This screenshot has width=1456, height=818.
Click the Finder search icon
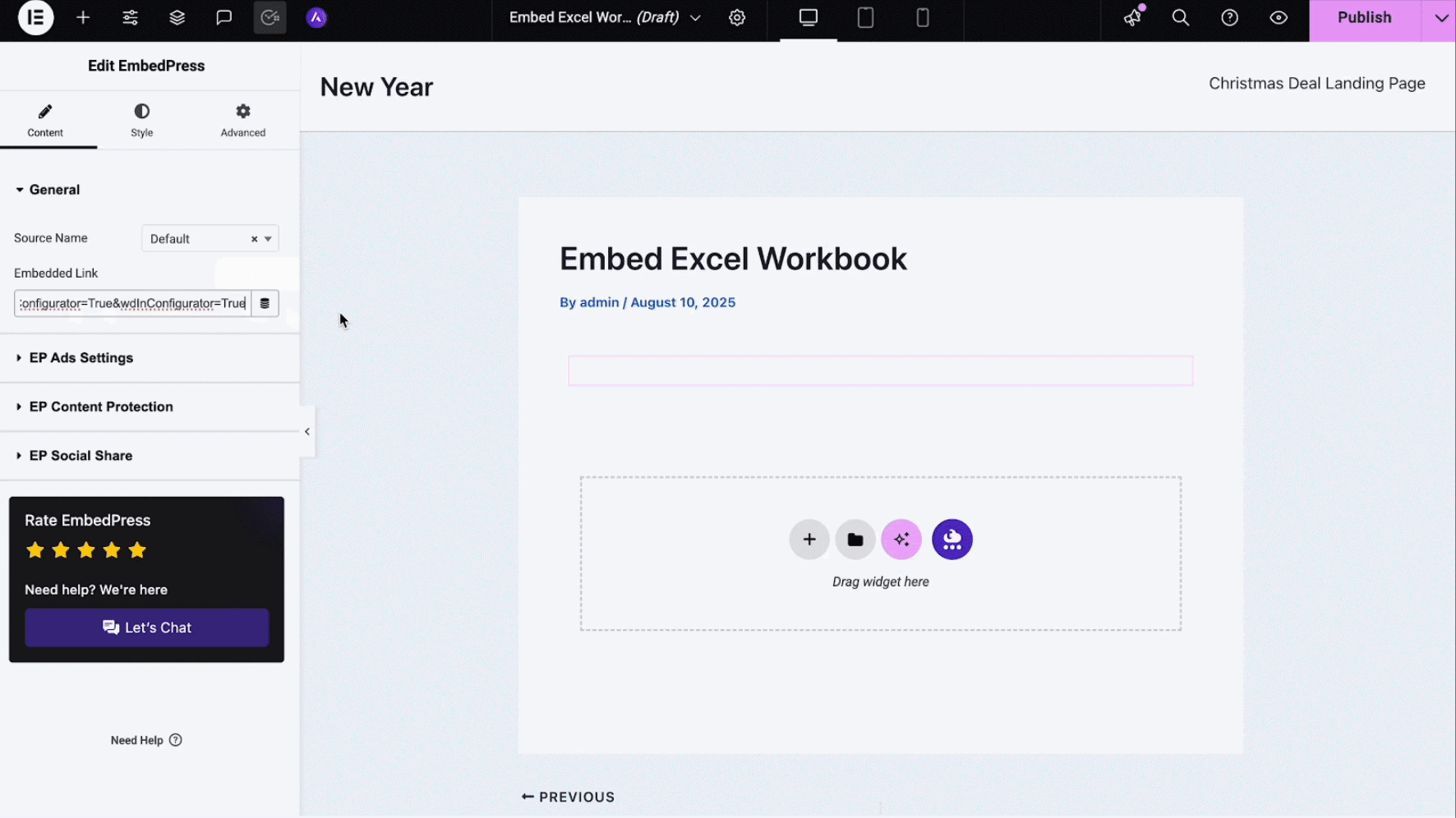(1180, 18)
